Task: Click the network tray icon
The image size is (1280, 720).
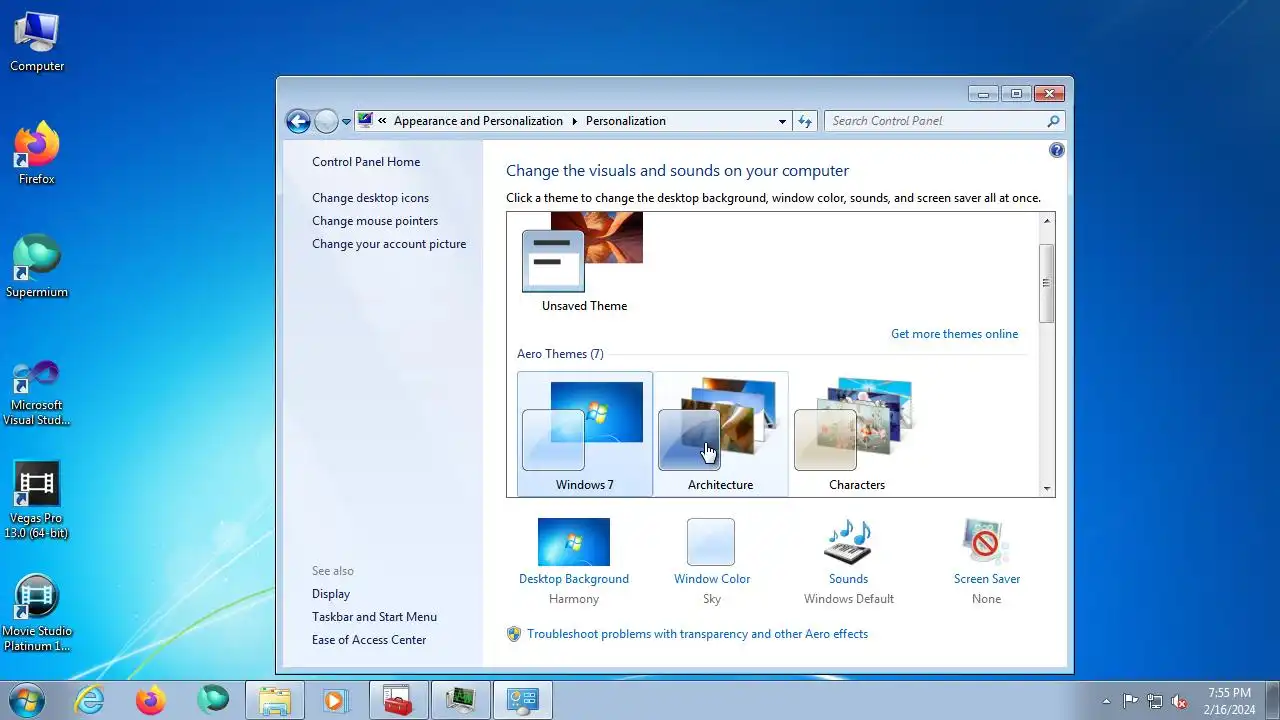Action: (x=1155, y=701)
